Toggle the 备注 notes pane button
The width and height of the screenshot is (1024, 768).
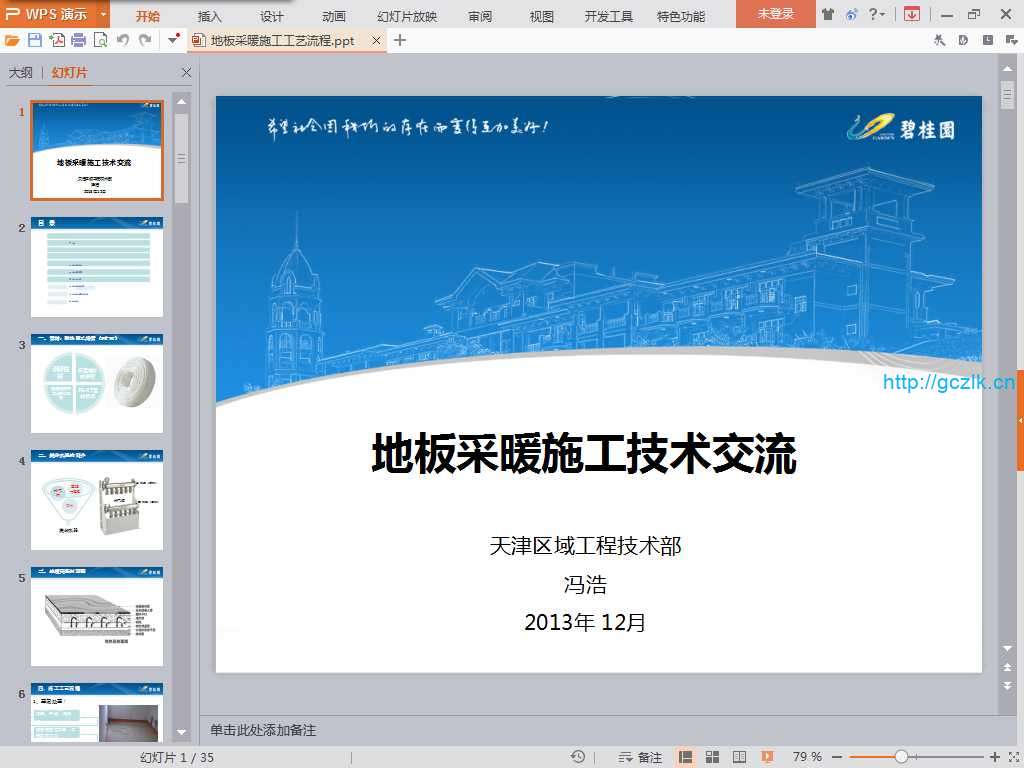pyautogui.click(x=641, y=757)
